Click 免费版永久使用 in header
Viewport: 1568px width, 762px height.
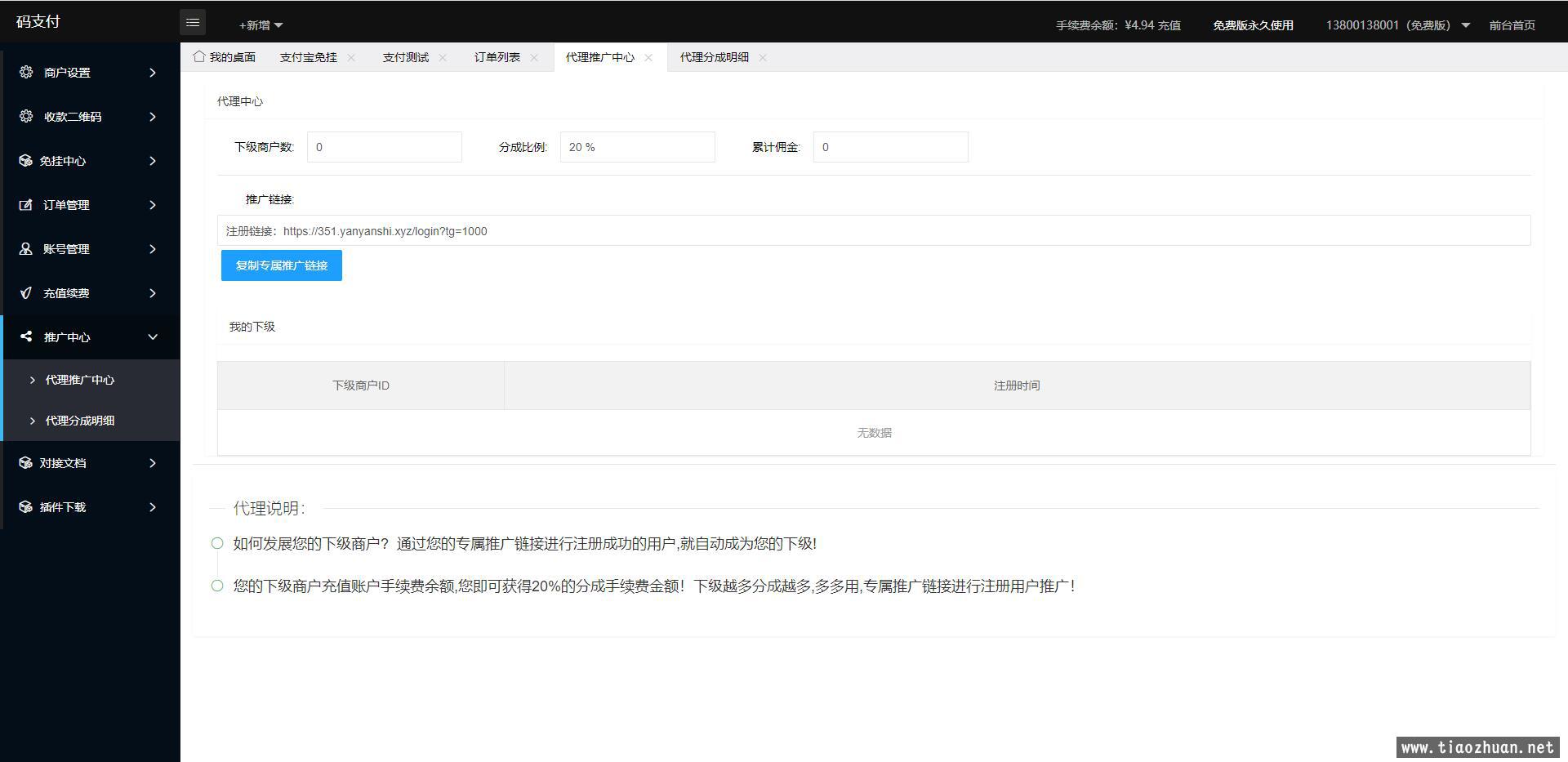pyautogui.click(x=1253, y=25)
